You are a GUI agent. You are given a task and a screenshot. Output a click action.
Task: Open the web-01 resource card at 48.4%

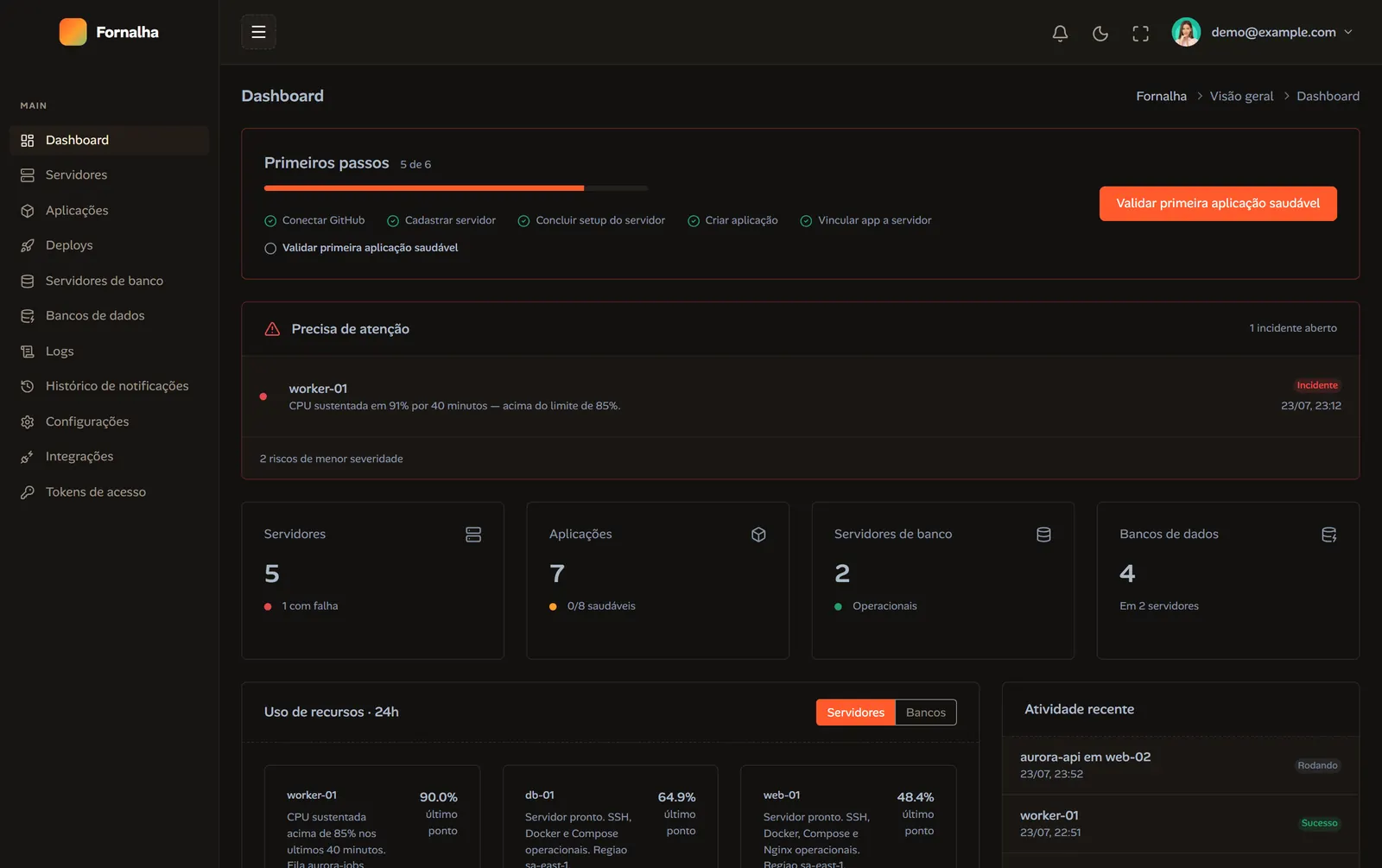(848, 817)
